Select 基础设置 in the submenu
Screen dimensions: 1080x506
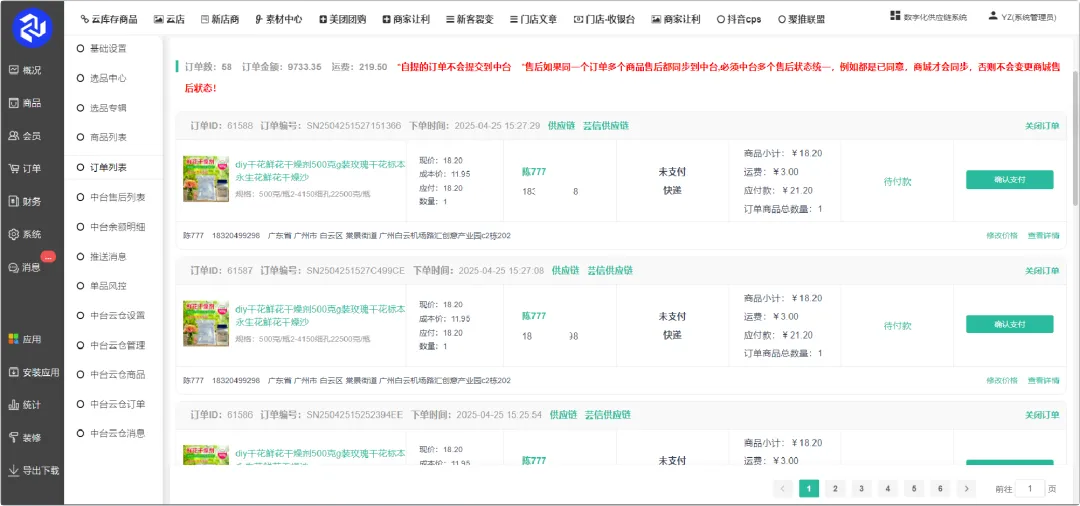(x=108, y=48)
